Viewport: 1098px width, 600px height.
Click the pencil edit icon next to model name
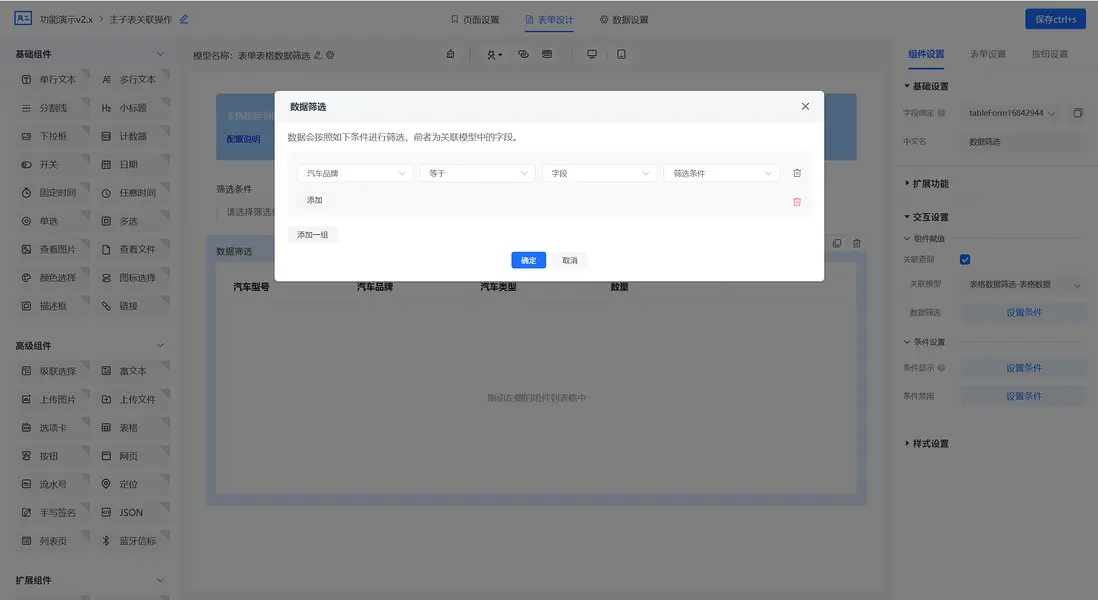tap(318, 55)
